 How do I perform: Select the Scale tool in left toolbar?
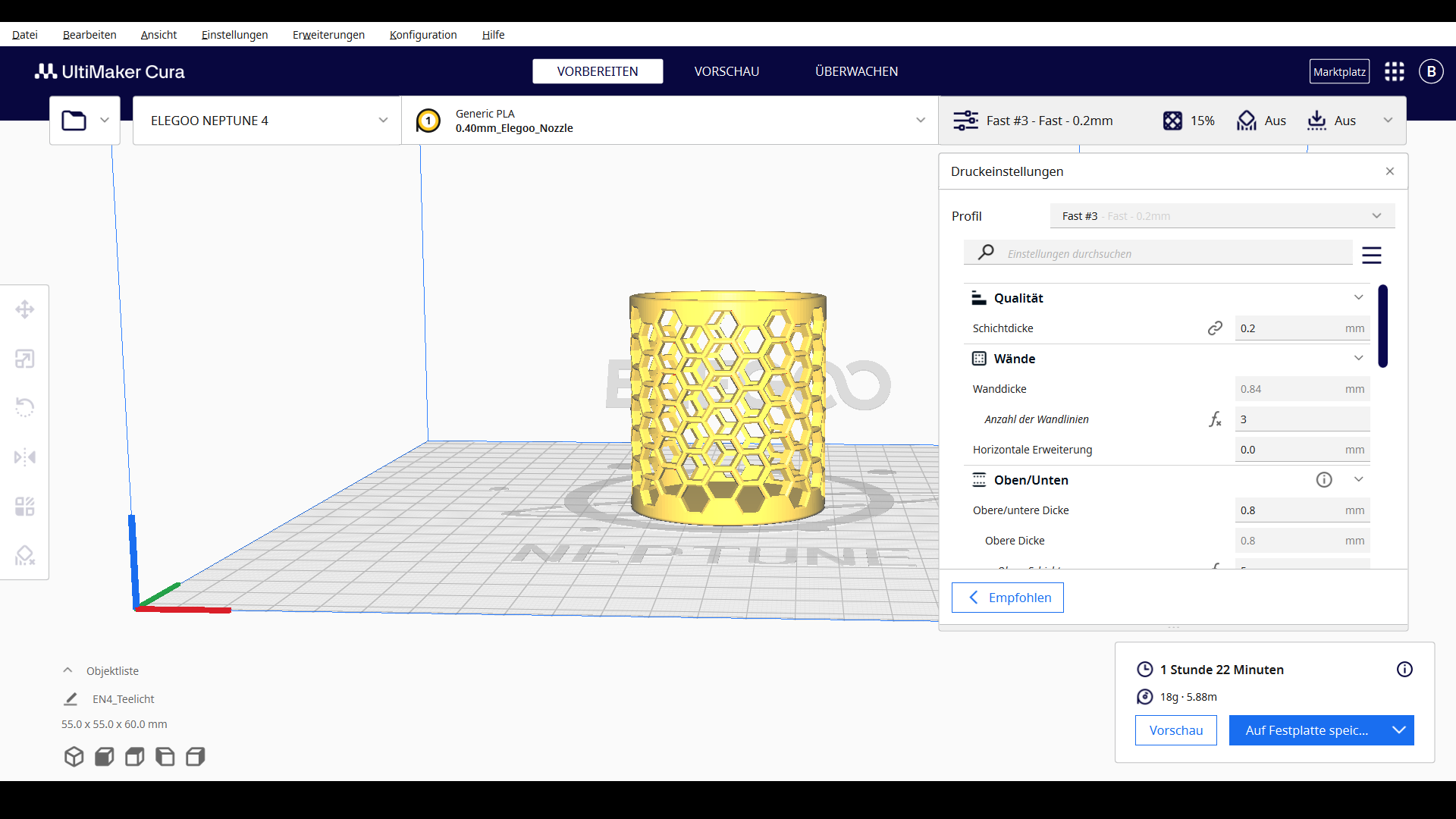pos(25,359)
